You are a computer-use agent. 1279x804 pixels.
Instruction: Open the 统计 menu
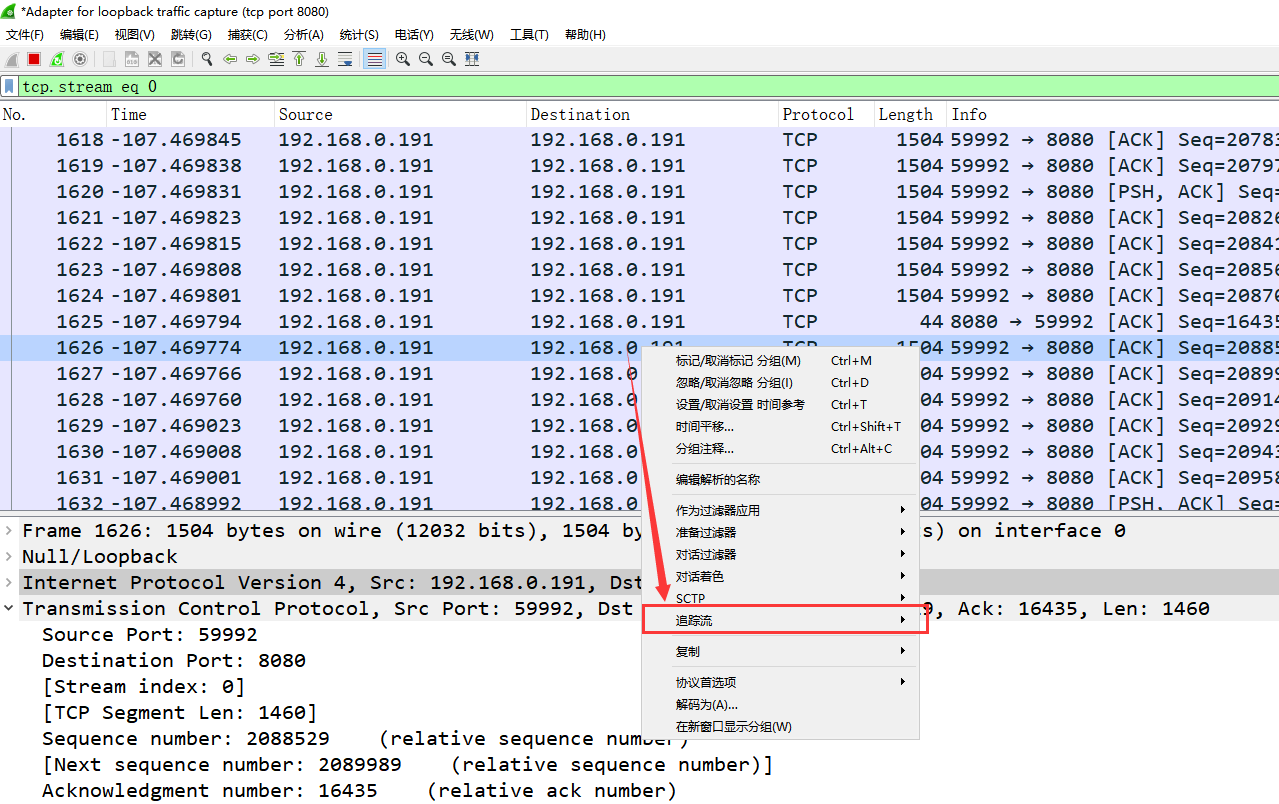pyautogui.click(x=360, y=34)
